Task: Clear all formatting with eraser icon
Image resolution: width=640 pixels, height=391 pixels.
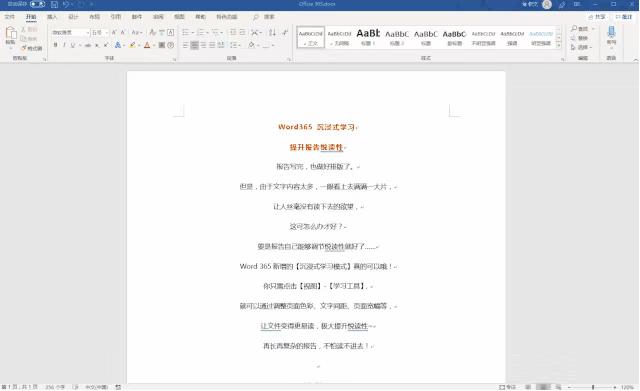Action: pyautogui.click(x=153, y=32)
